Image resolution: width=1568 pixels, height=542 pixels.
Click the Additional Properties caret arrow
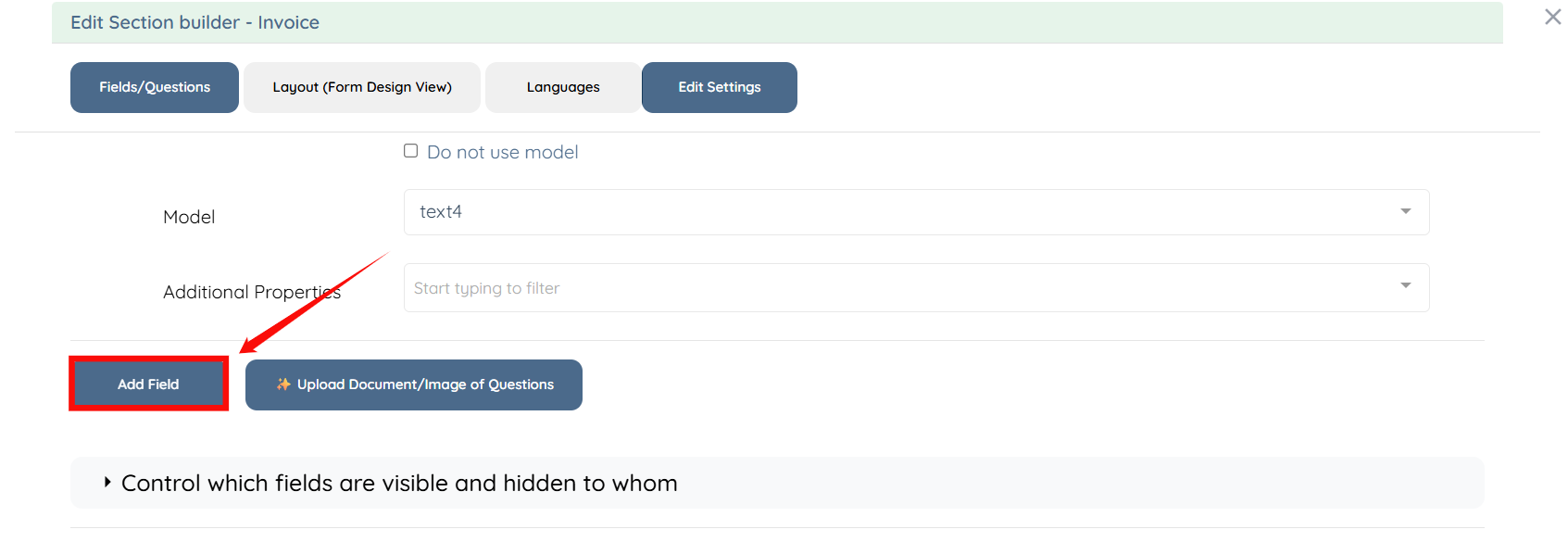(1405, 285)
